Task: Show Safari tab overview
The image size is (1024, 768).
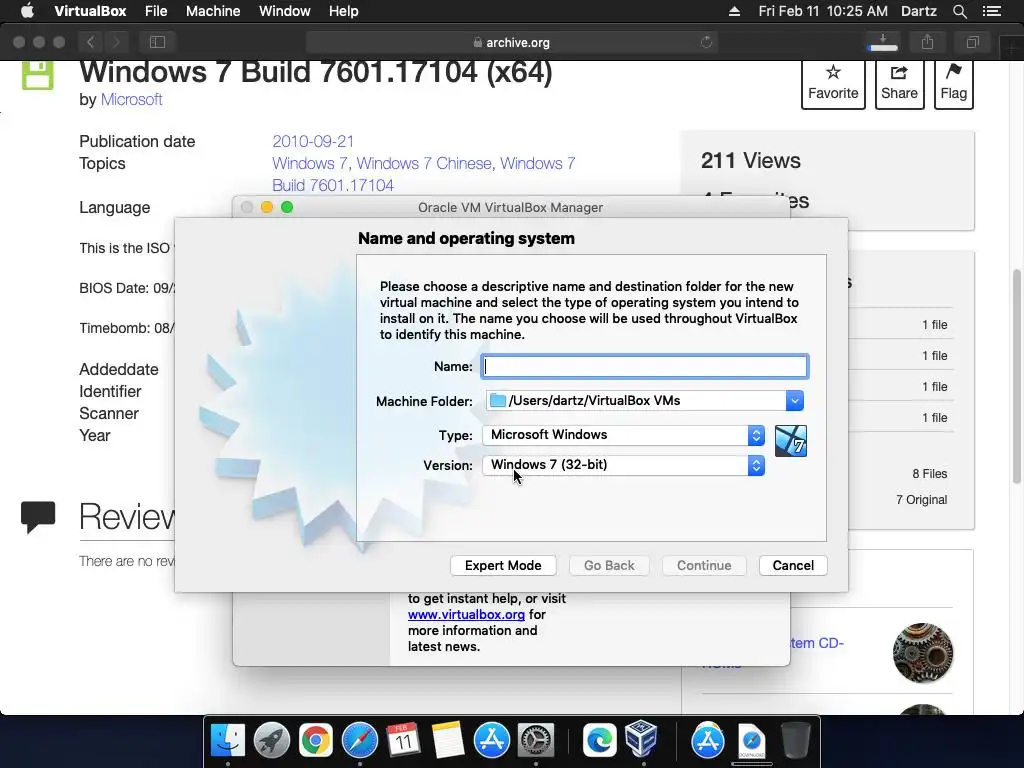Action: [x=972, y=42]
